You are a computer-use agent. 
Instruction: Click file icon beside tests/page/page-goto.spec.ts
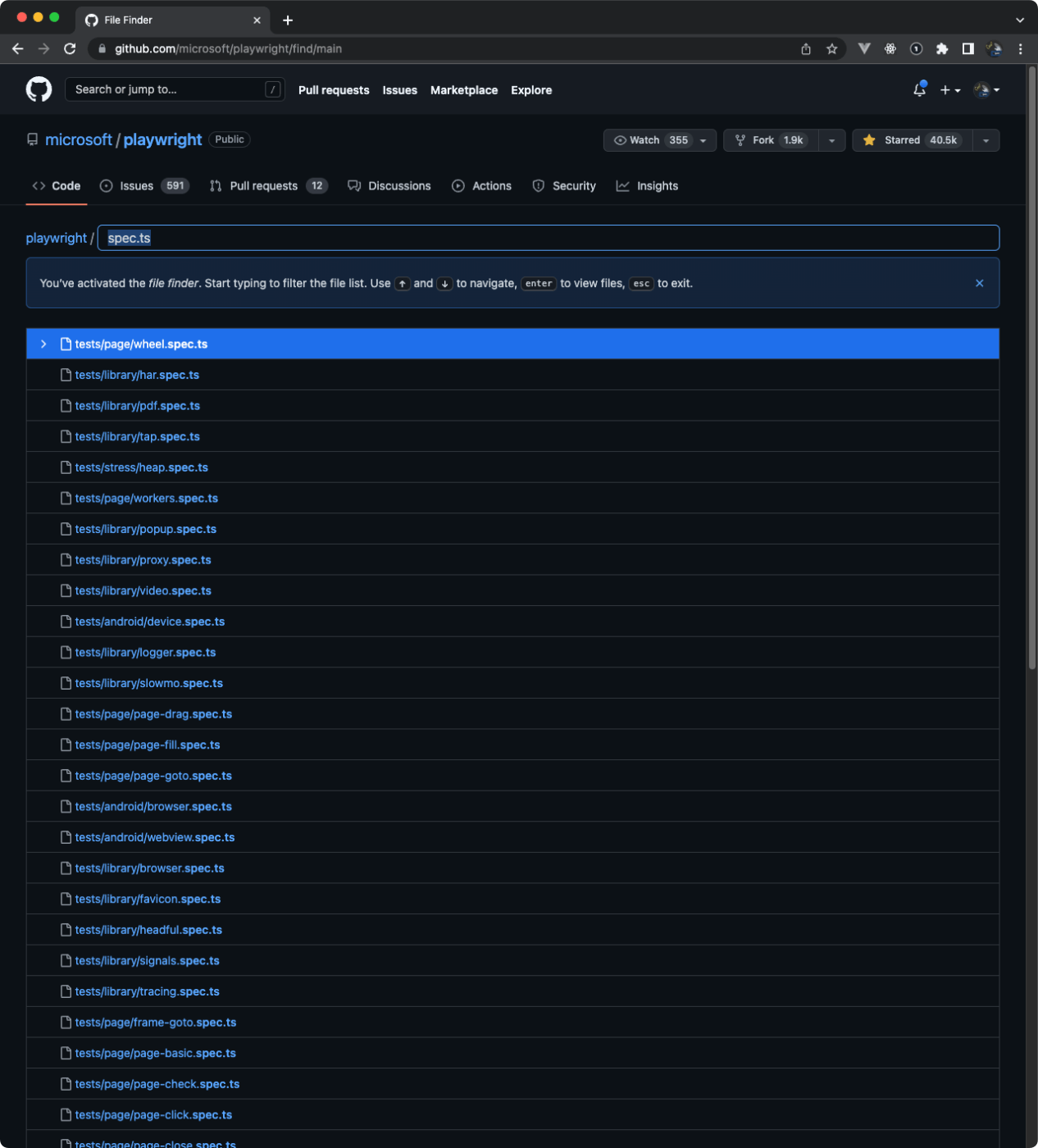point(66,776)
